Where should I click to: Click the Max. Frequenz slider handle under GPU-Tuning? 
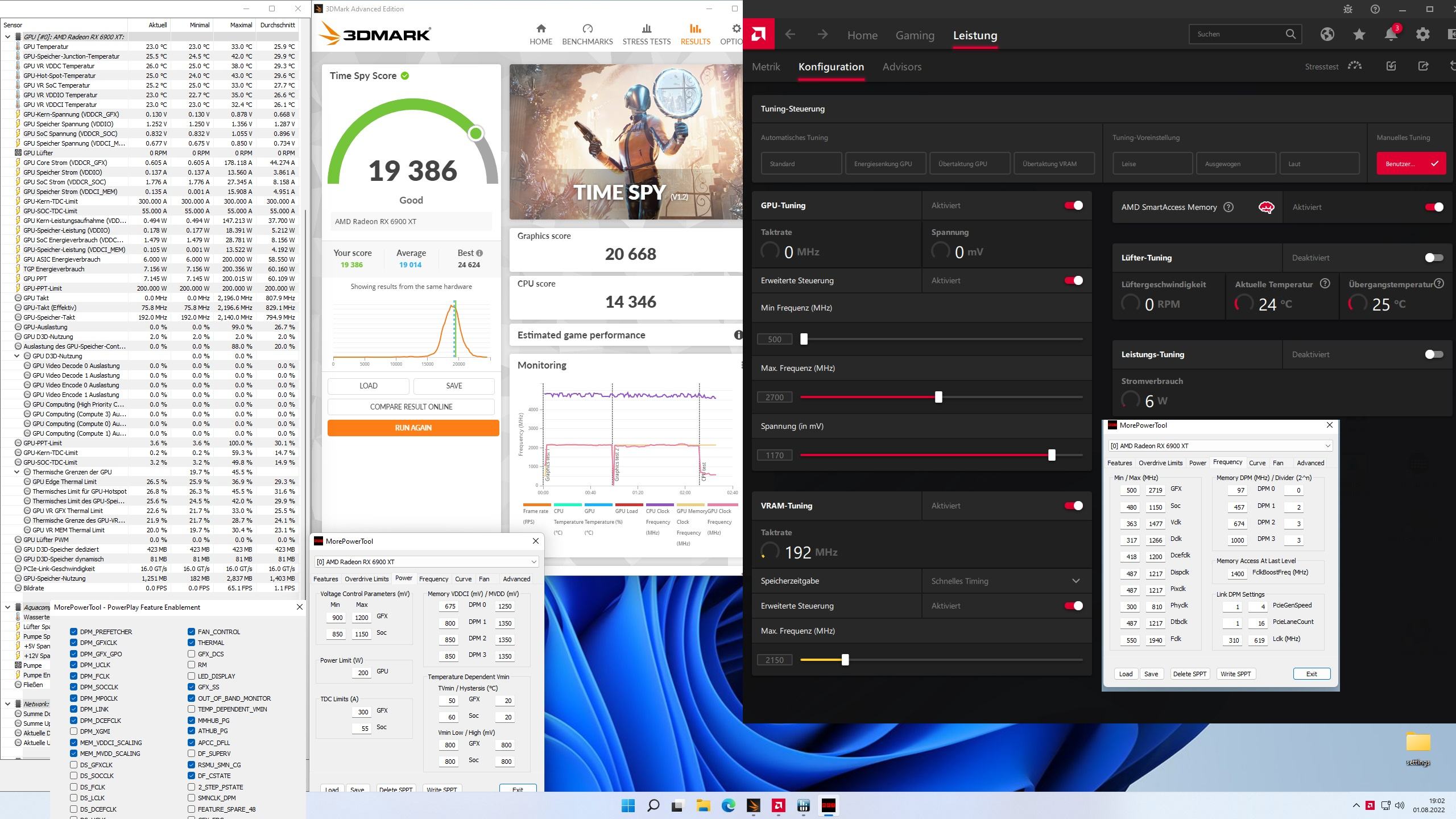938,397
